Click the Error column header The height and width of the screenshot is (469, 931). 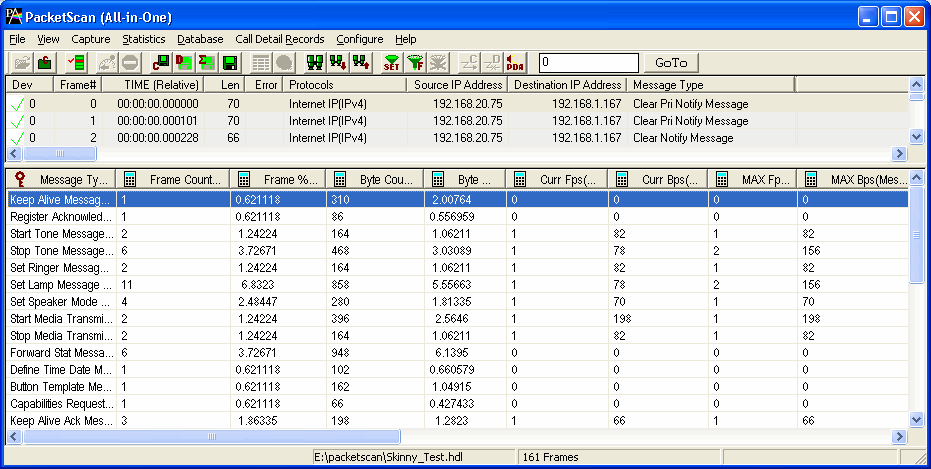point(264,85)
